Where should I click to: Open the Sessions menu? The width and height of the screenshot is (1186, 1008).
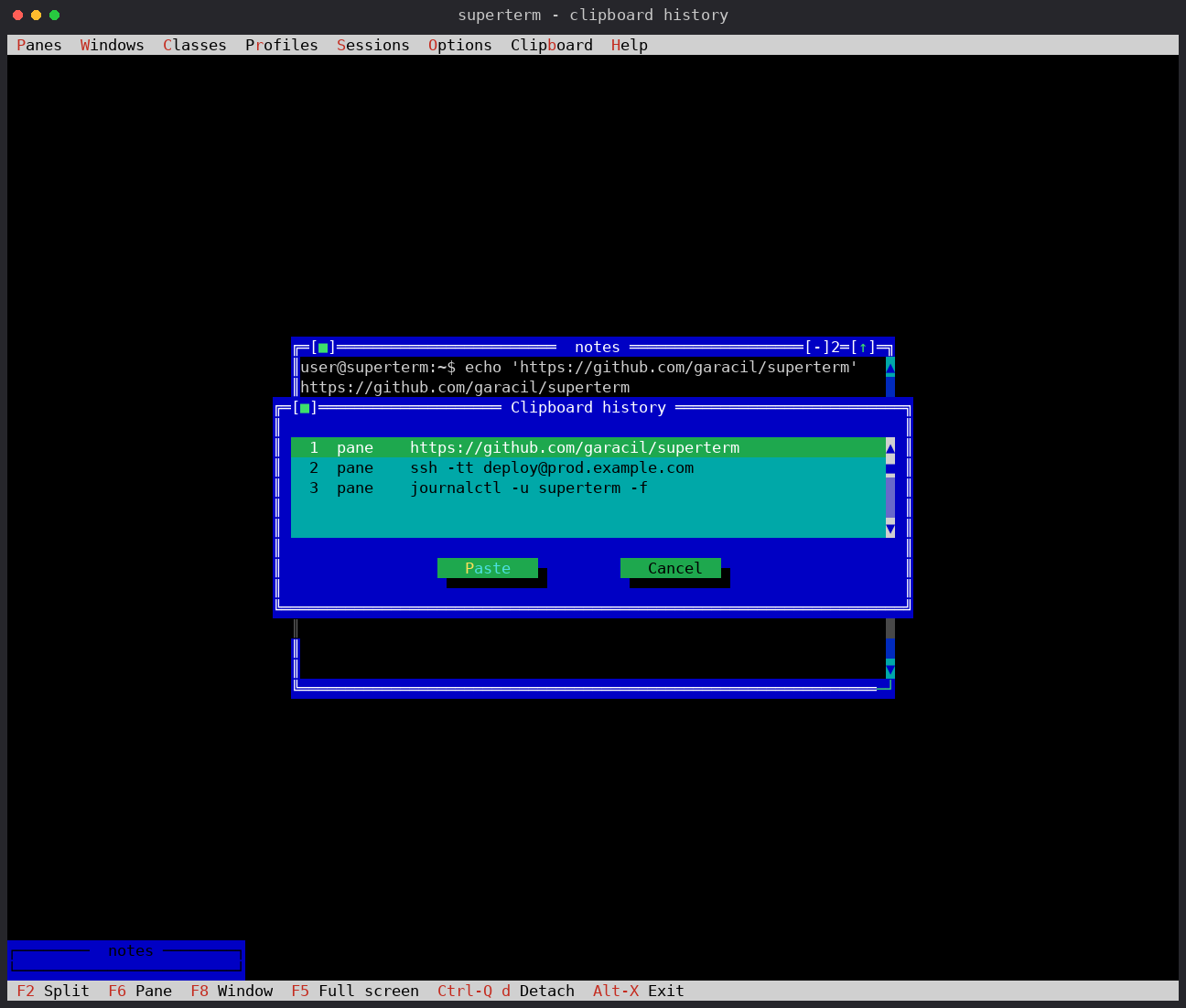(x=373, y=45)
